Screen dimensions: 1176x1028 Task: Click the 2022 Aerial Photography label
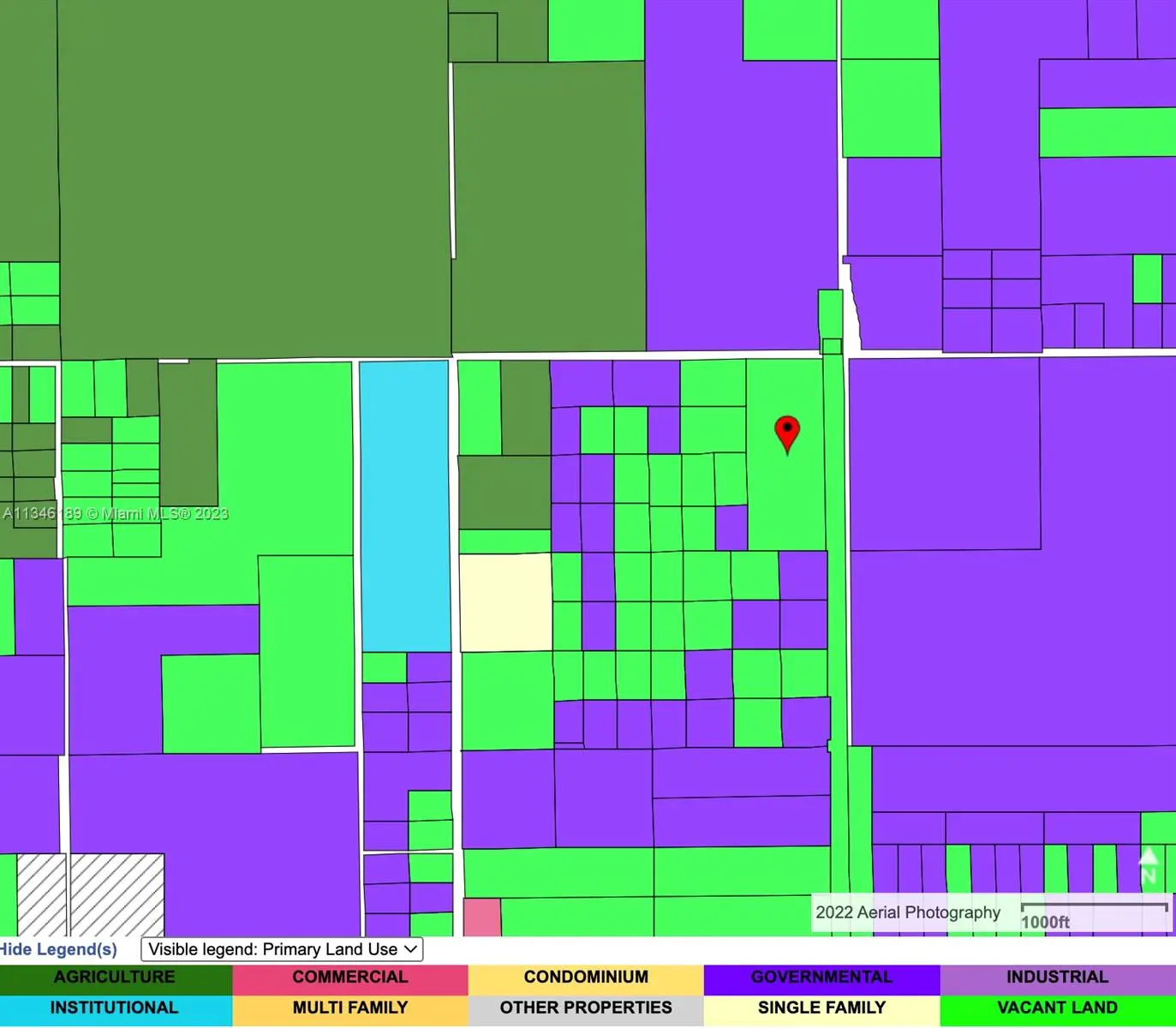tap(907, 912)
